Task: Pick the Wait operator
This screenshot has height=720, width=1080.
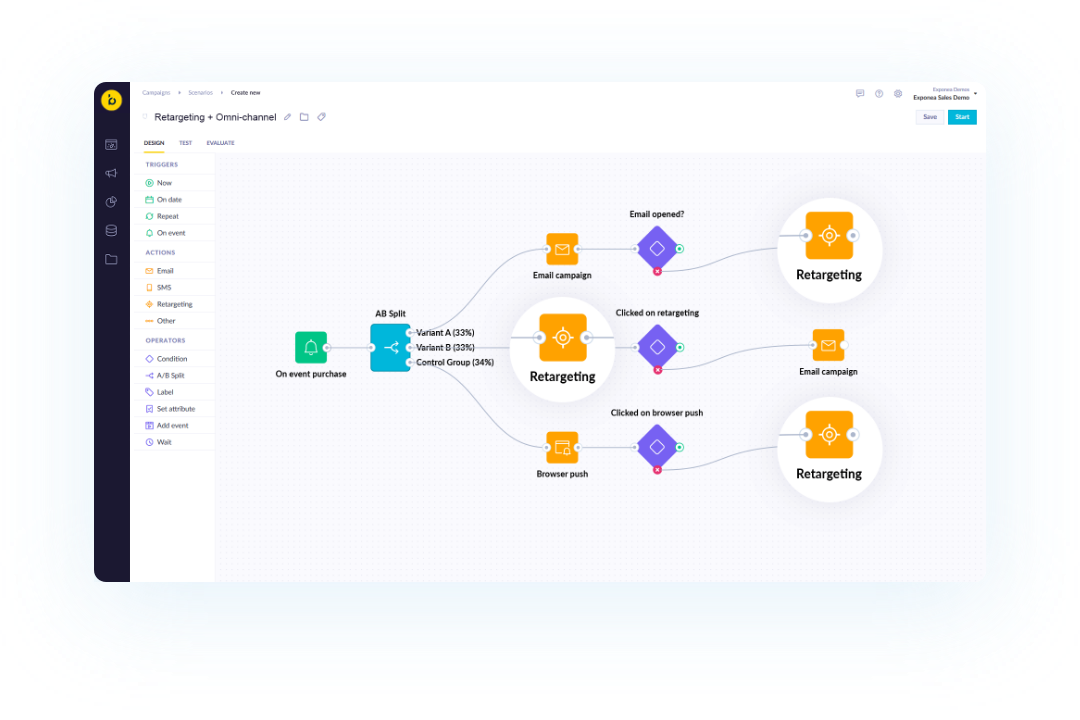Action: [173, 442]
